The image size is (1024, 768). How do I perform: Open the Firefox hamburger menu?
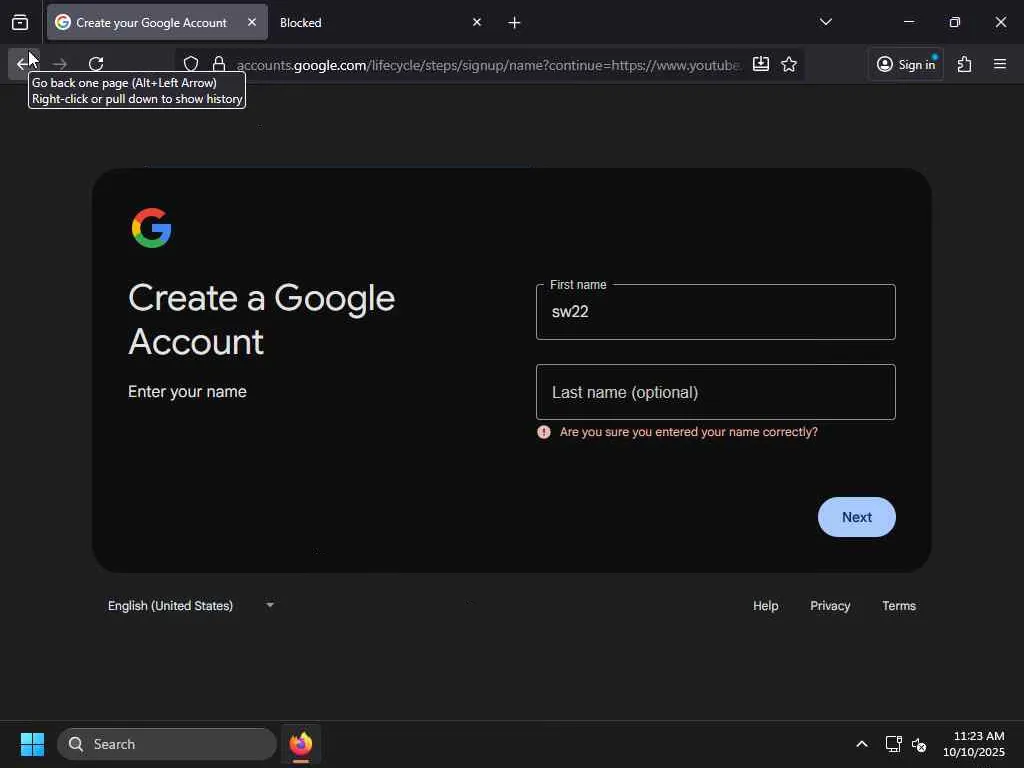1000,64
